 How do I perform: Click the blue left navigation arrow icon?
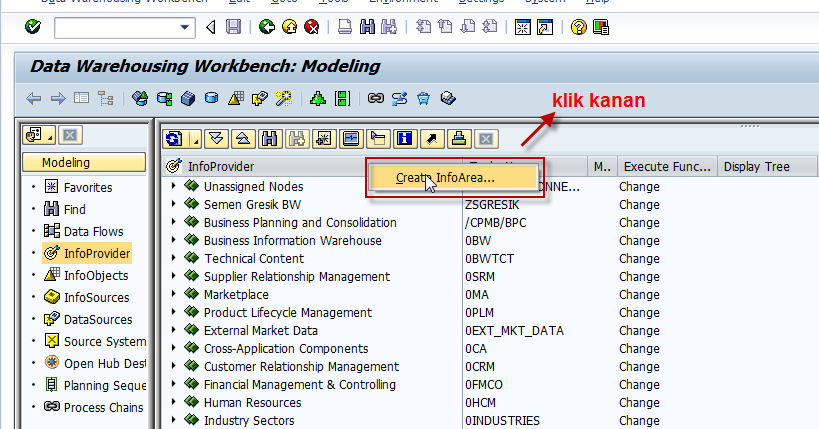(33, 98)
